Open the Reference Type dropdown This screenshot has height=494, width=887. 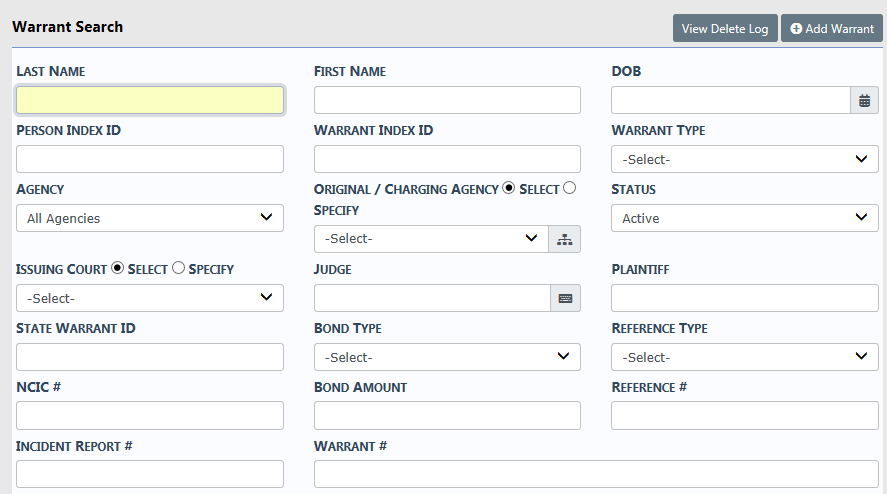(x=744, y=357)
